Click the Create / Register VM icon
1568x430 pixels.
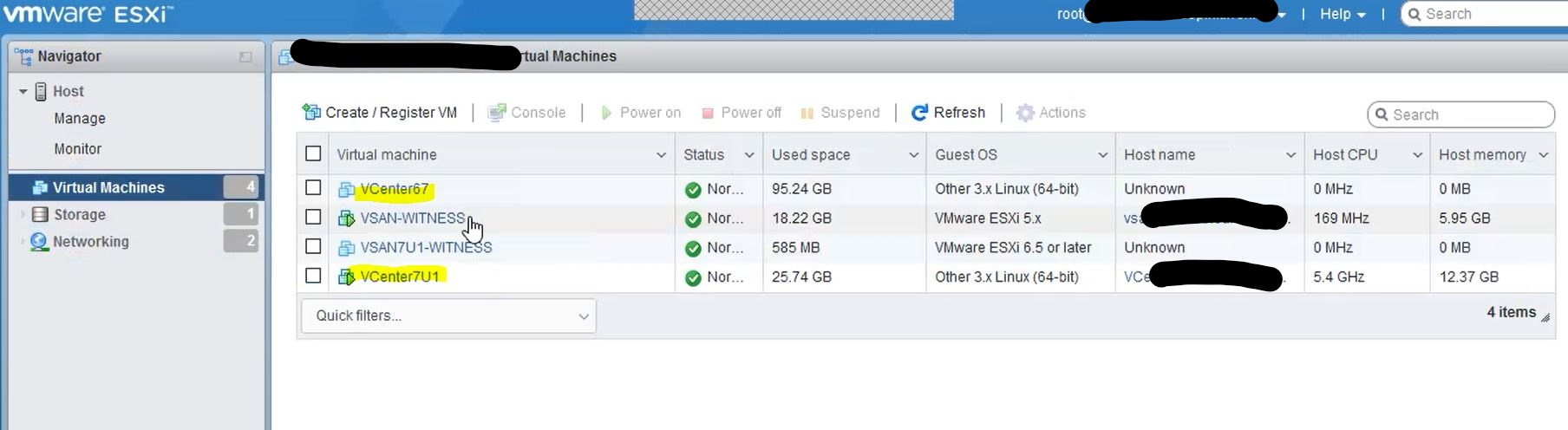311,112
